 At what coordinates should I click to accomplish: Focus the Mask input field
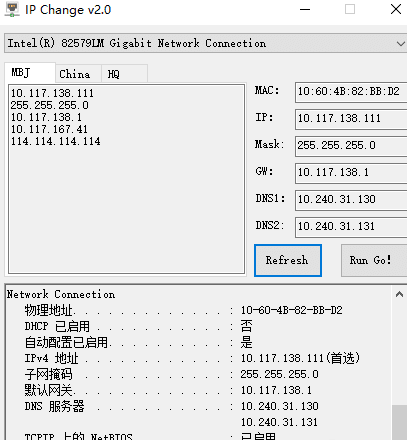pyautogui.click(x=351, y=146)
